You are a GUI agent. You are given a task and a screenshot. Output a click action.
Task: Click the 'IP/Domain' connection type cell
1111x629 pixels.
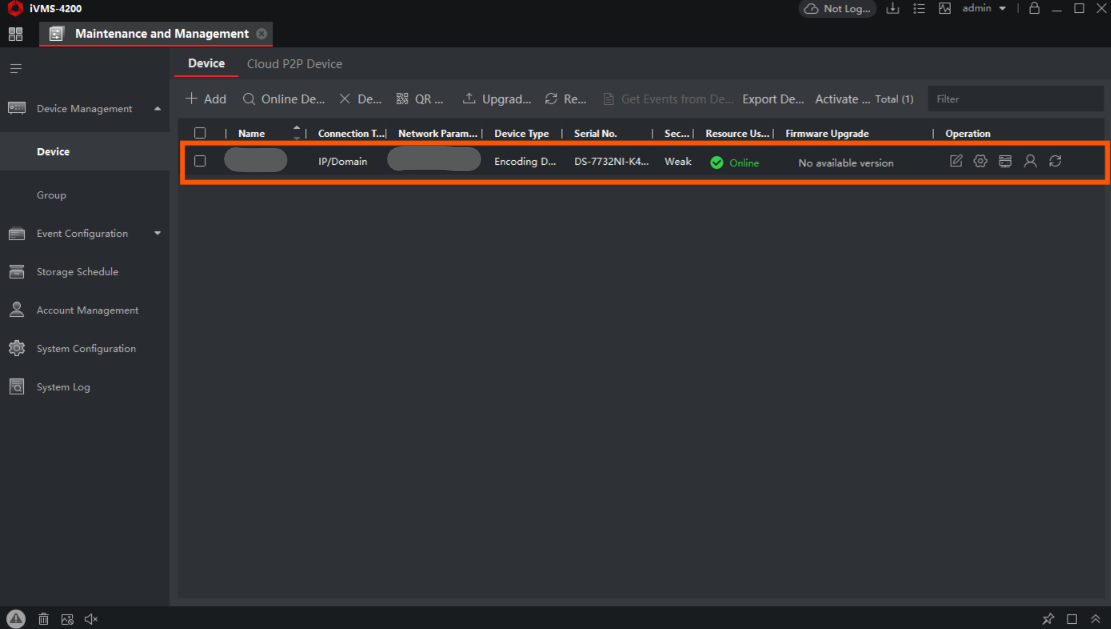[342, 162]
